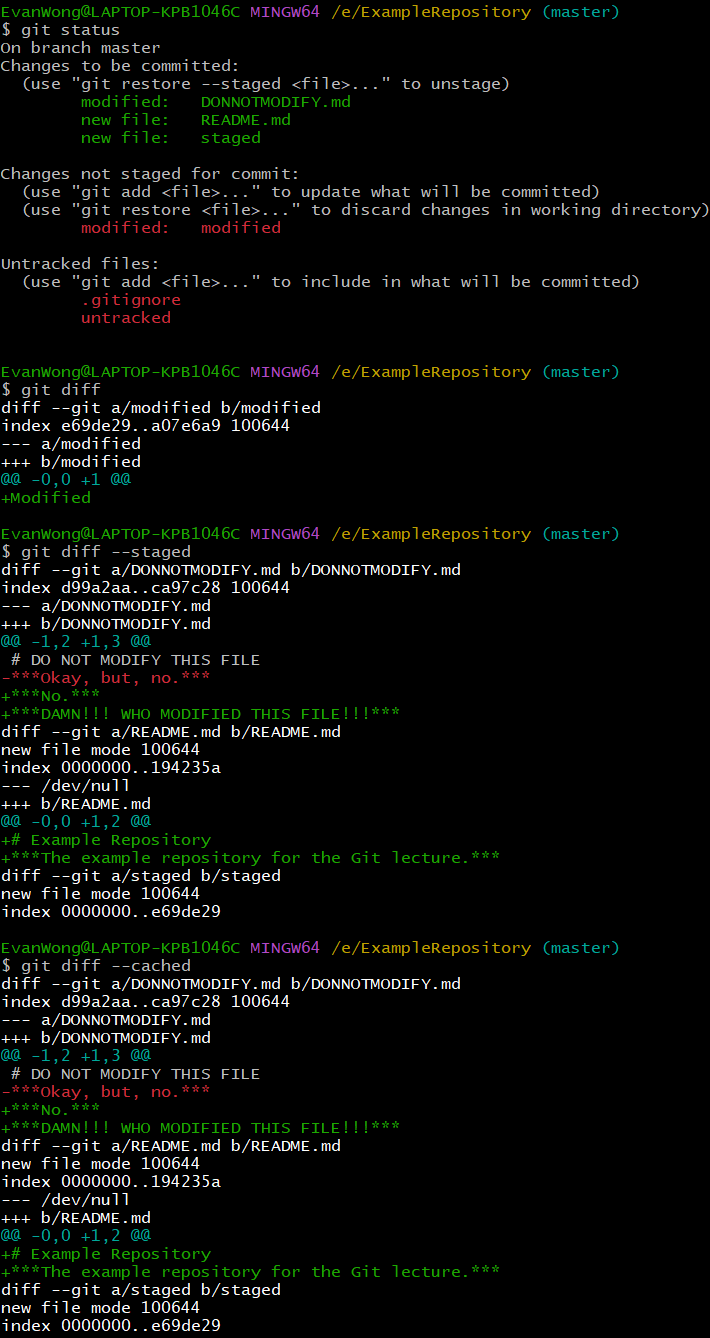Click the hint about updating what will be committed

(x=310, y=192)
